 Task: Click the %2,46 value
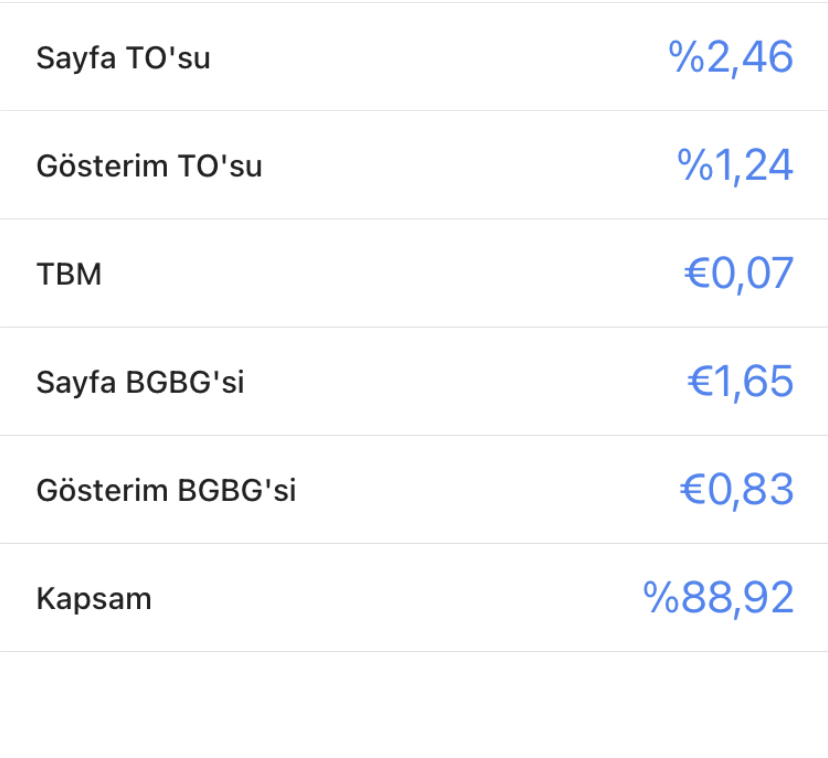point(731,57)
